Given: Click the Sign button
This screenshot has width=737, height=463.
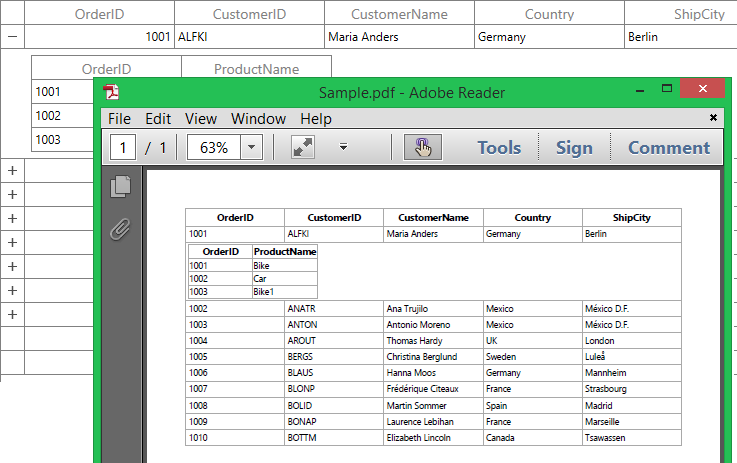Looking at the screenshot, I should click(x=574, y=147).
